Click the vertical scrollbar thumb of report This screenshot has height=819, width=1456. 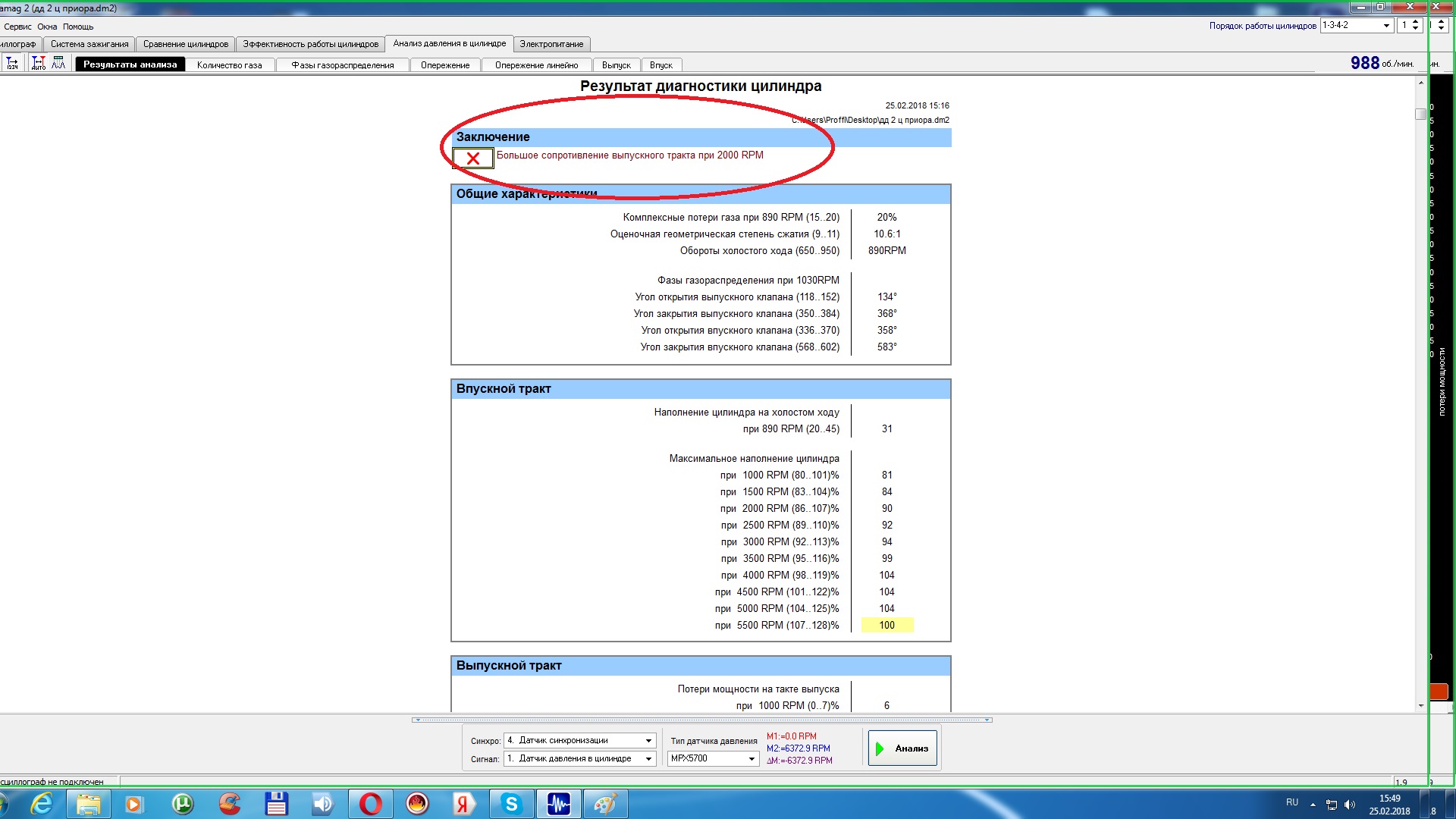[1420, 114]
